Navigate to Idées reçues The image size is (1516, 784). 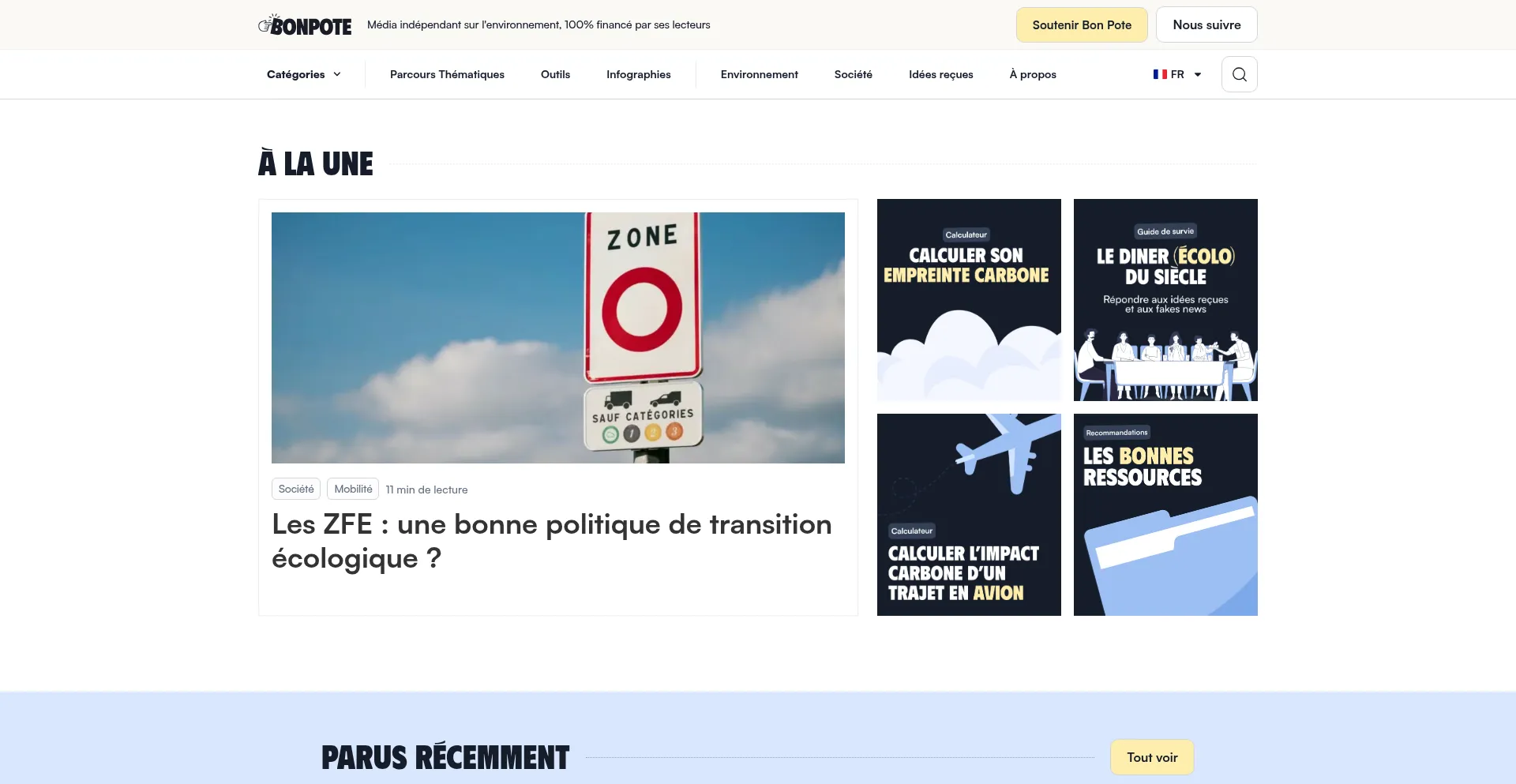(x=940, y=74)
